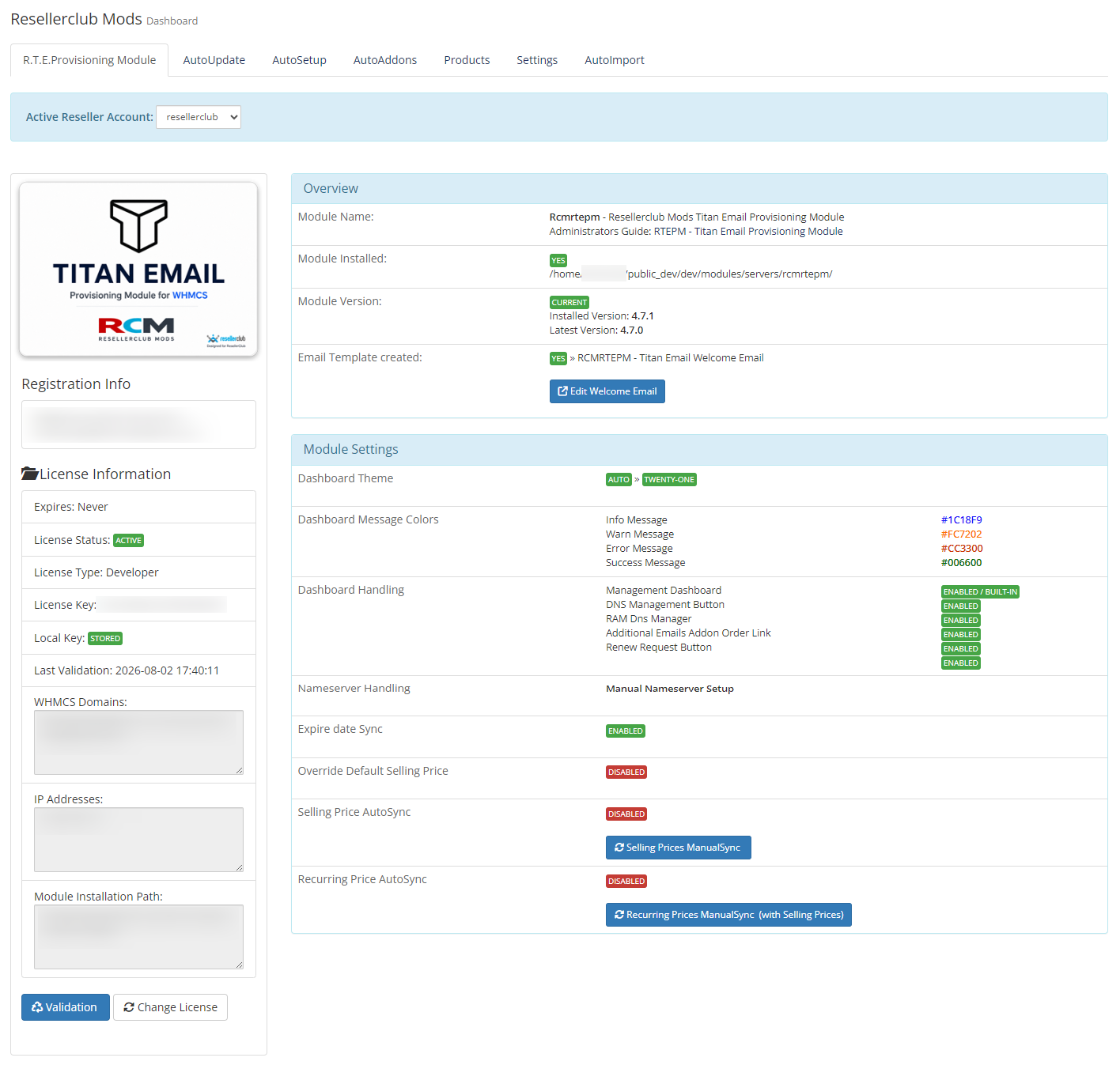
Task: Click the Info Message color #1C18F9
Action: 961,520
